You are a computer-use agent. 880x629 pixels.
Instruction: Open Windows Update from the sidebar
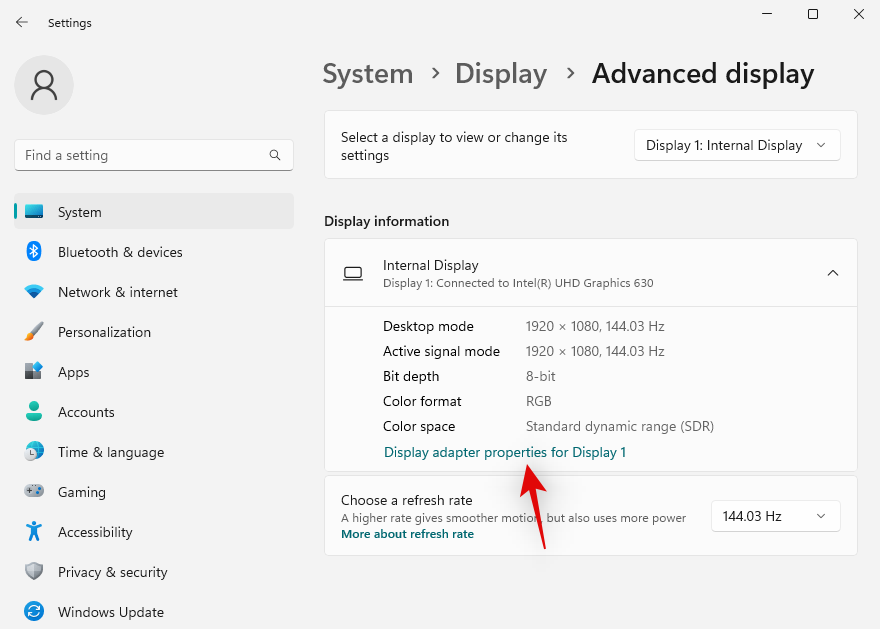tap(110, 611)
